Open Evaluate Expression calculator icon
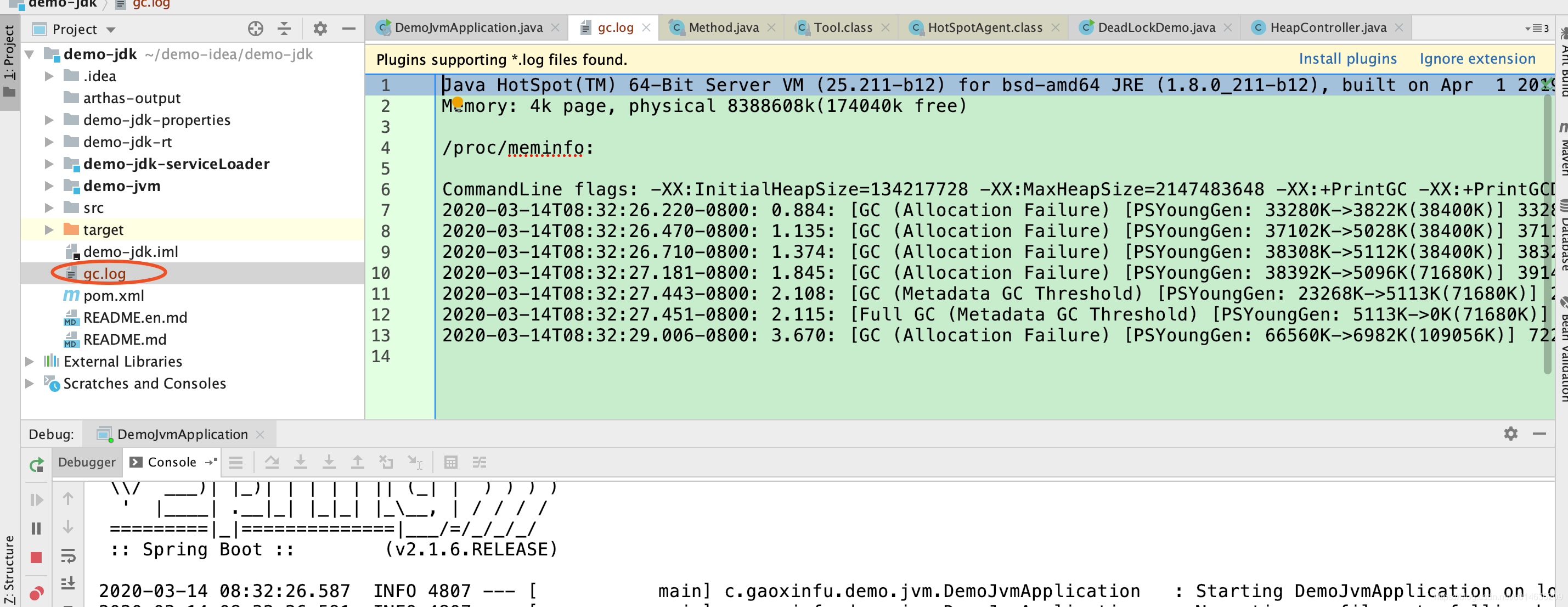The image size is (1568, 607). click(451, 462)
